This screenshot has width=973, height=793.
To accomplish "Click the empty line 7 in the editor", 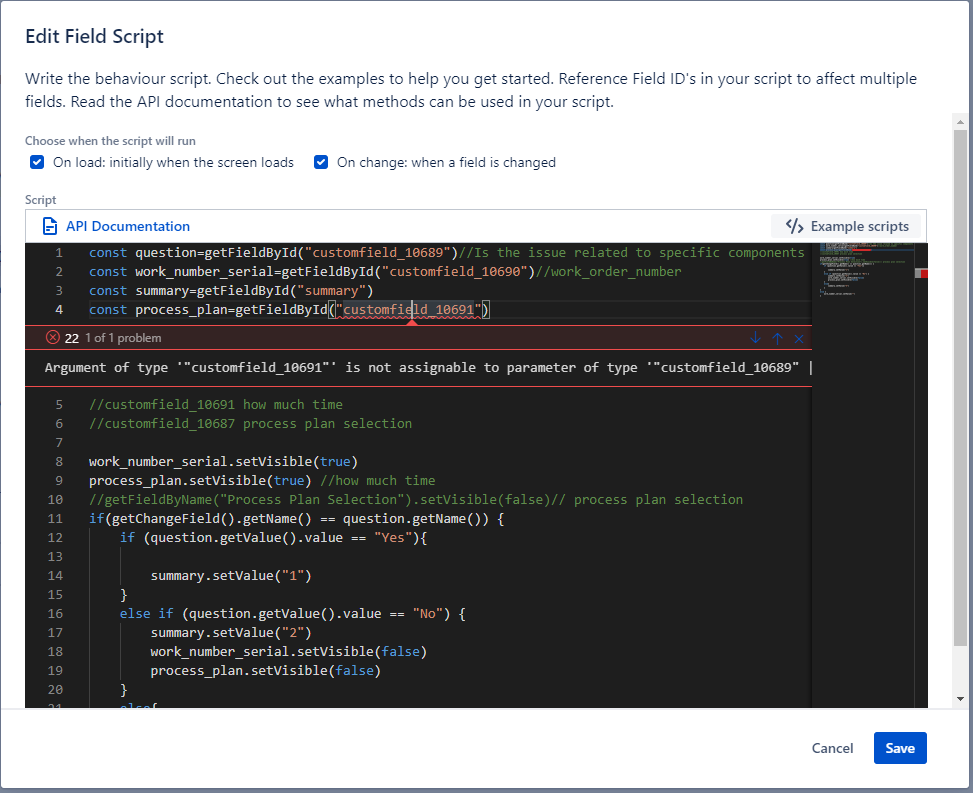I will pos(450,443).
